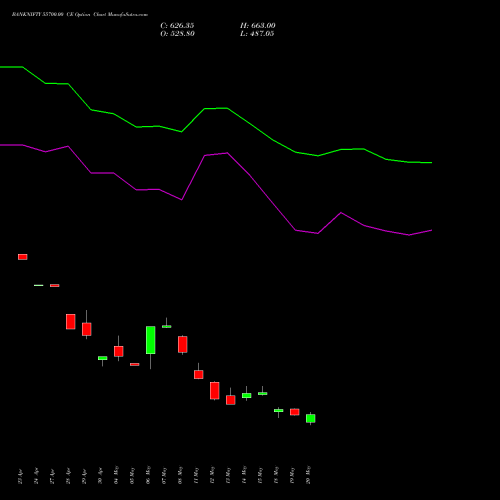Click the BANKNIFTY 55700 CE Options chart title

click(x=80, y=15)
